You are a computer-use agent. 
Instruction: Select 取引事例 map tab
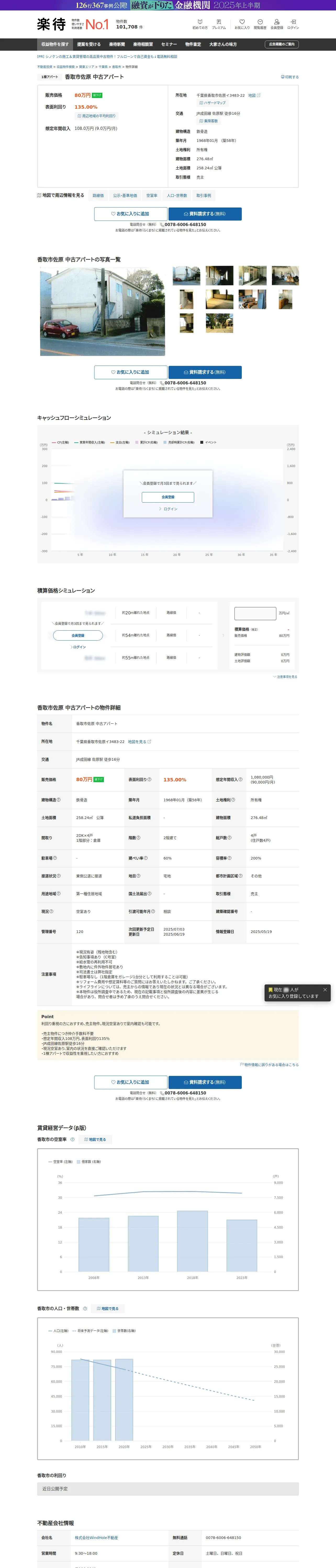(x=204, y=195)
